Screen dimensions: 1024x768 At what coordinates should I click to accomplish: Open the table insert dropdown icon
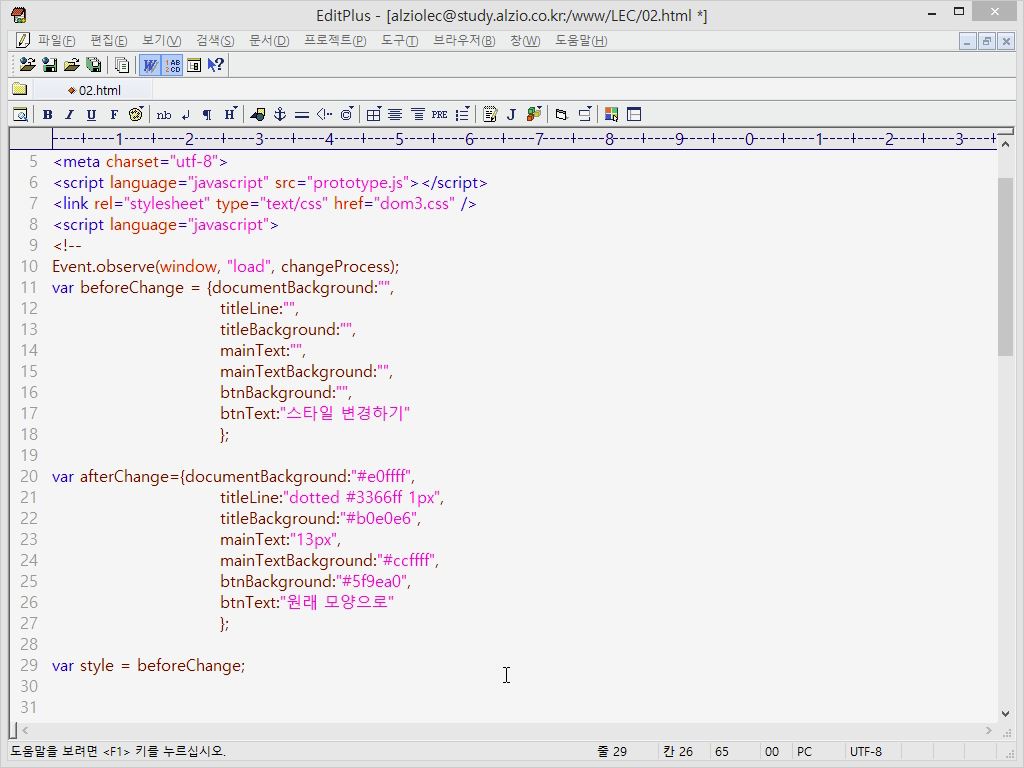coord(374,115)
